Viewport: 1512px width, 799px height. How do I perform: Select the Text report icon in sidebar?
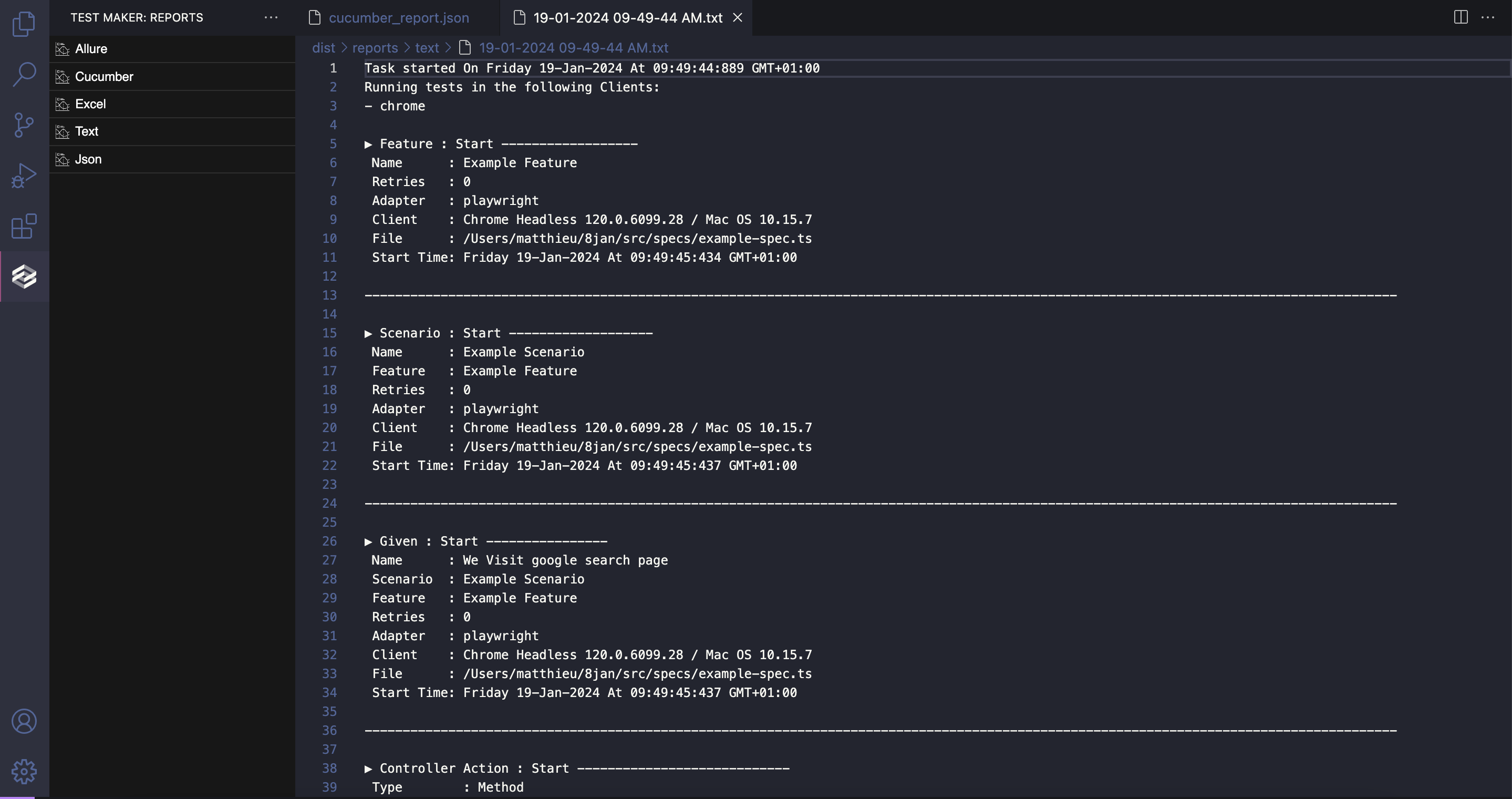click(62, 131)
